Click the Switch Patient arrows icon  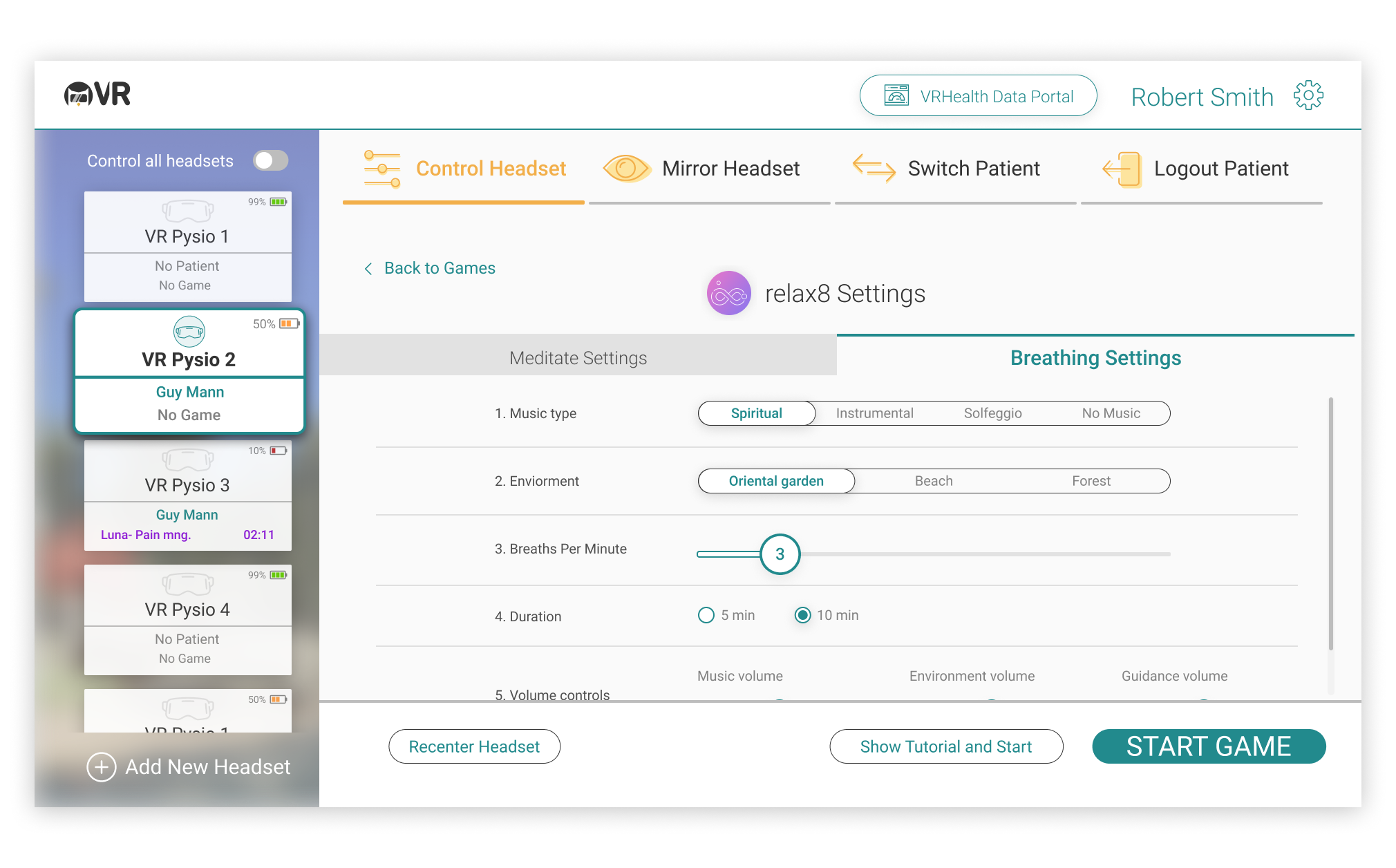click(x=874, y=168)
